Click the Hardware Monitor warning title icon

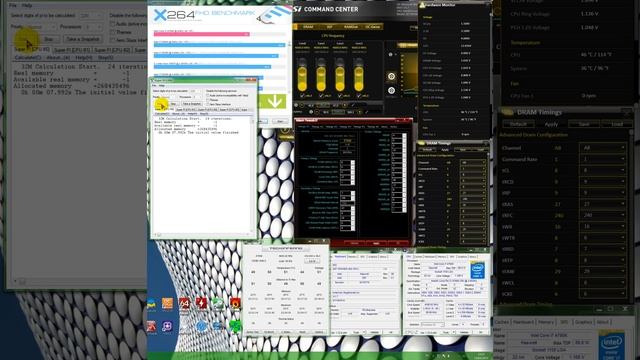click(422, 5)
